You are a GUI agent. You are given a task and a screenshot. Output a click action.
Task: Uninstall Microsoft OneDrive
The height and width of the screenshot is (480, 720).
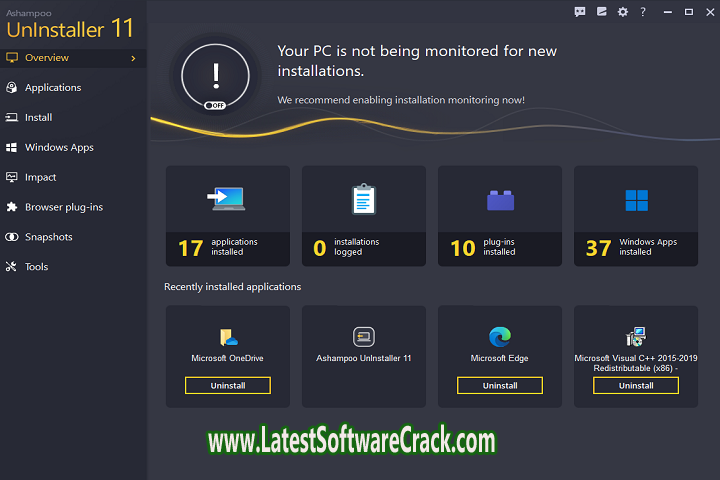227,385
